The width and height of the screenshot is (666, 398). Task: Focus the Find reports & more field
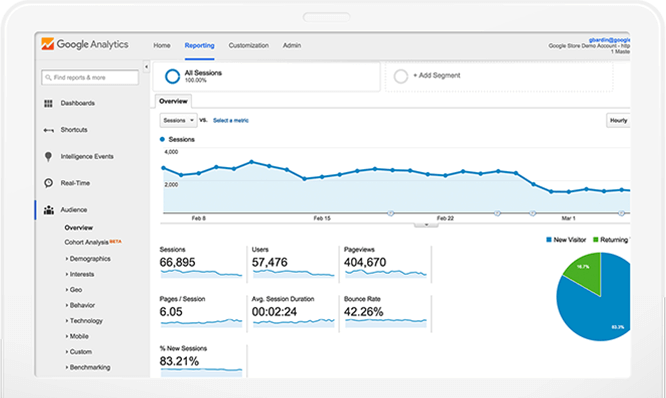90,78
